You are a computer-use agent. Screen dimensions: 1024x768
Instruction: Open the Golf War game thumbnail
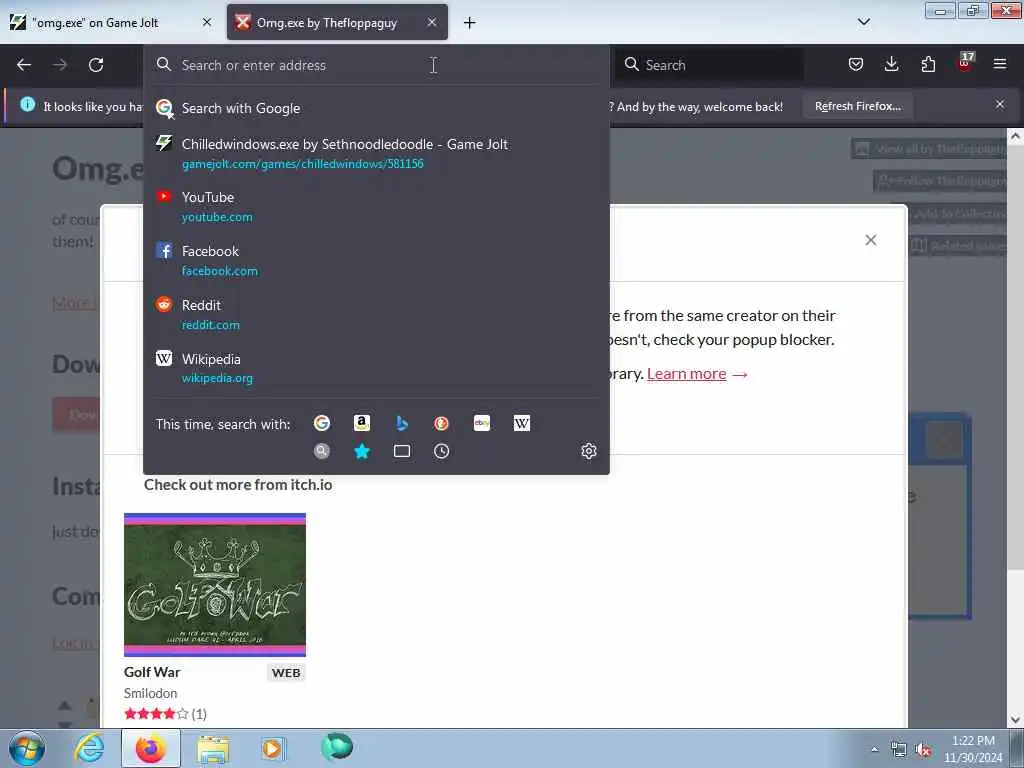click(215, 584)
